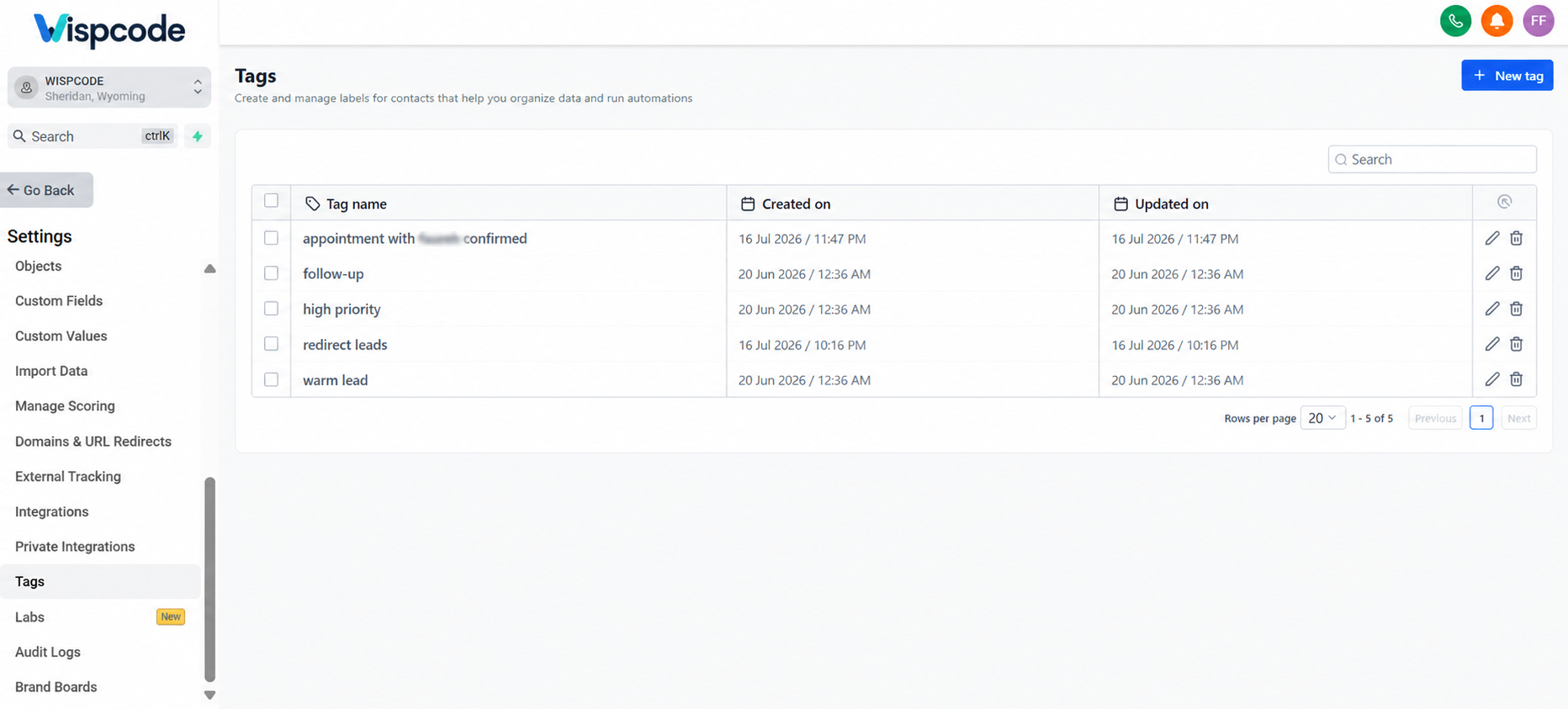Click the sidebar scroll down arrow
The height and width of the screenshot is (709, 1568).
[209, 696]
